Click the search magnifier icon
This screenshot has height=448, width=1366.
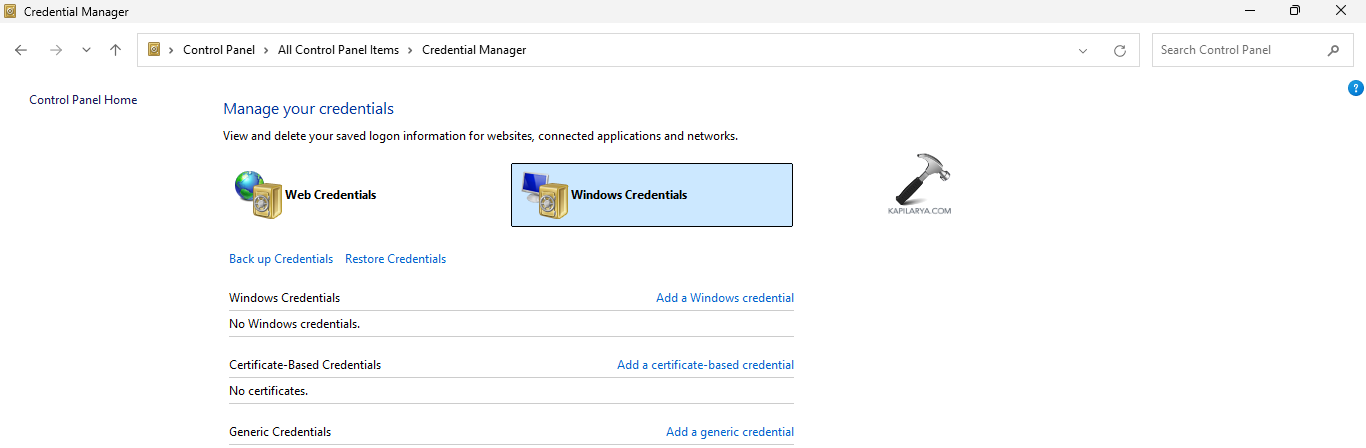point(1333,50)
